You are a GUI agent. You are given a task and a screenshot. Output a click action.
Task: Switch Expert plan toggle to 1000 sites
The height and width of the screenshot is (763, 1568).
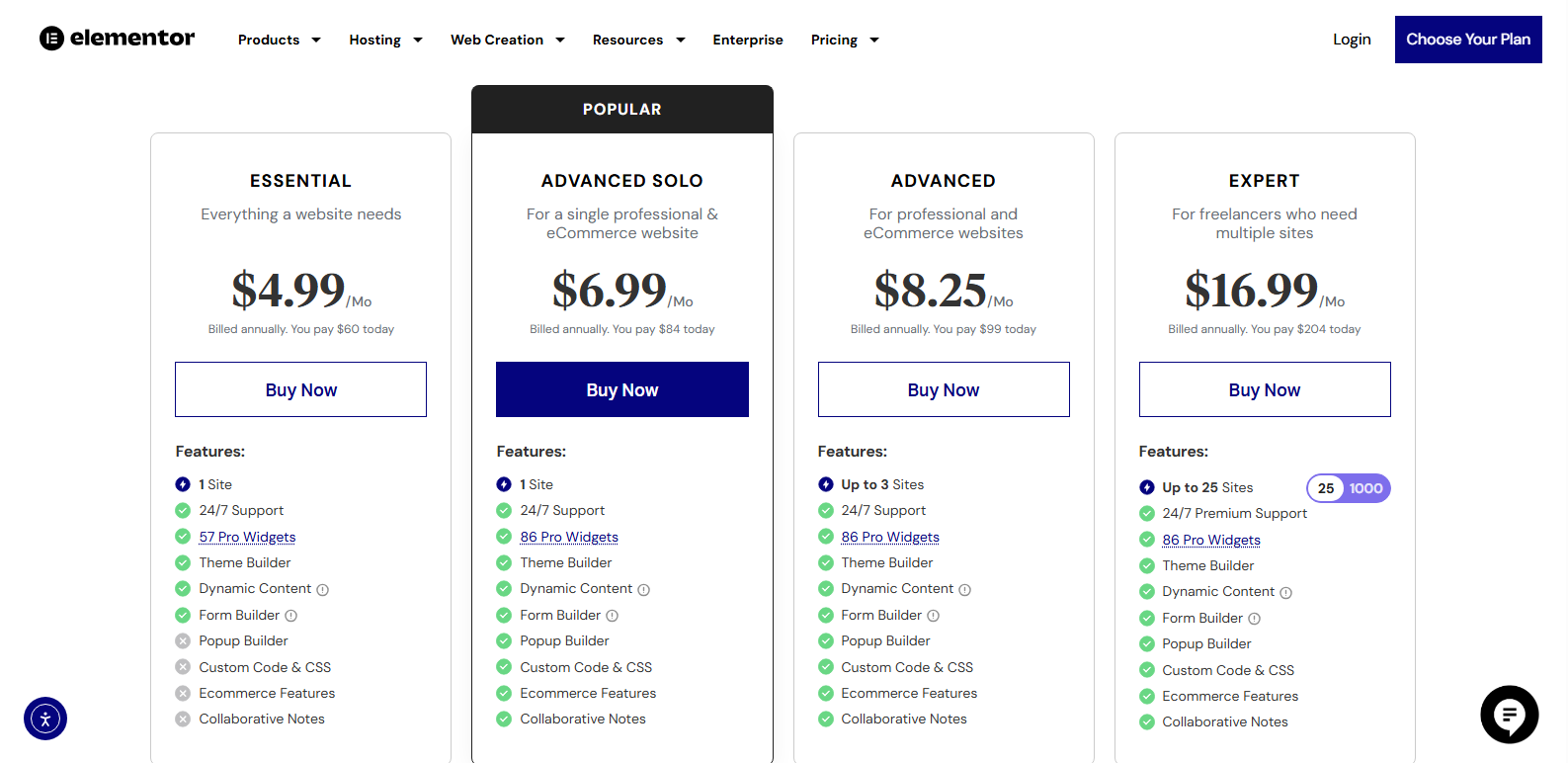point(1366,488)
